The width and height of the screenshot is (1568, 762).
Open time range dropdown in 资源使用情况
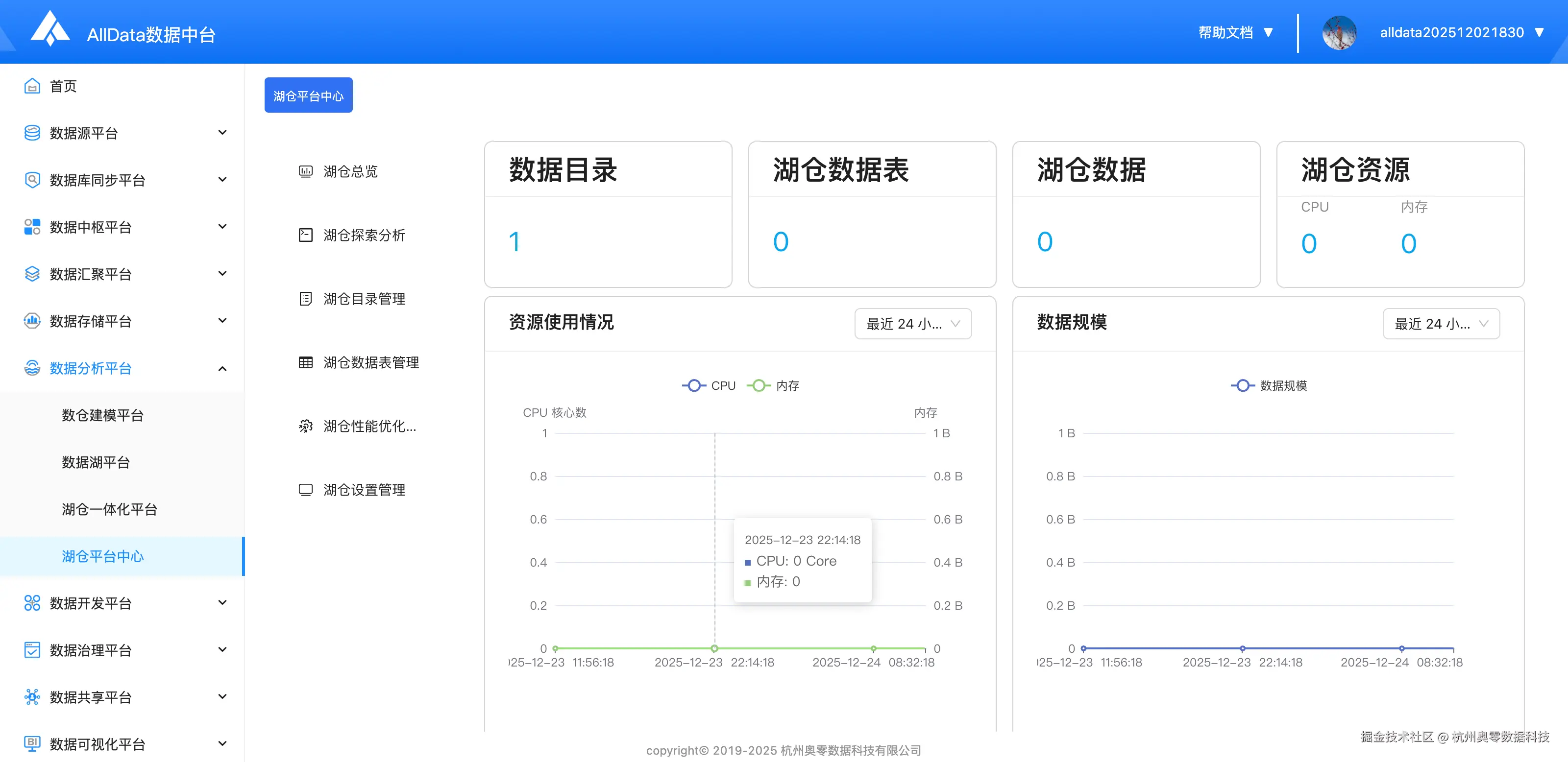pyautogui.click(x=912, y=324)
